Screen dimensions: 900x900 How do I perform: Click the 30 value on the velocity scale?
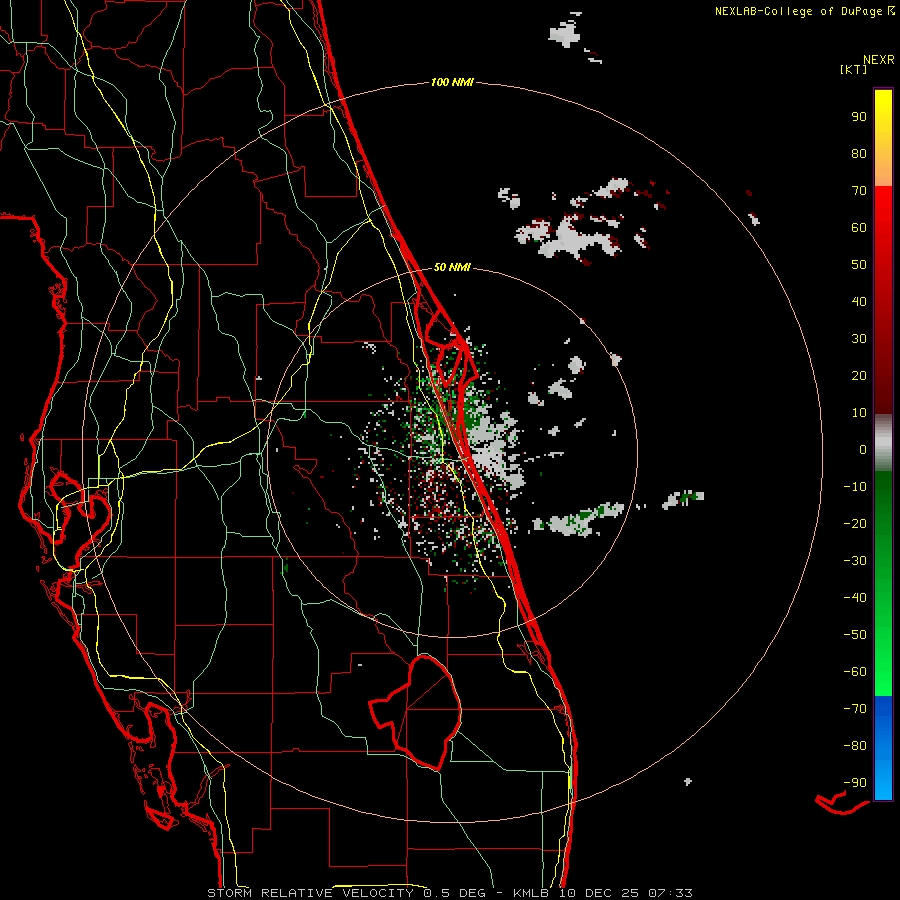(x=859, y=339)
